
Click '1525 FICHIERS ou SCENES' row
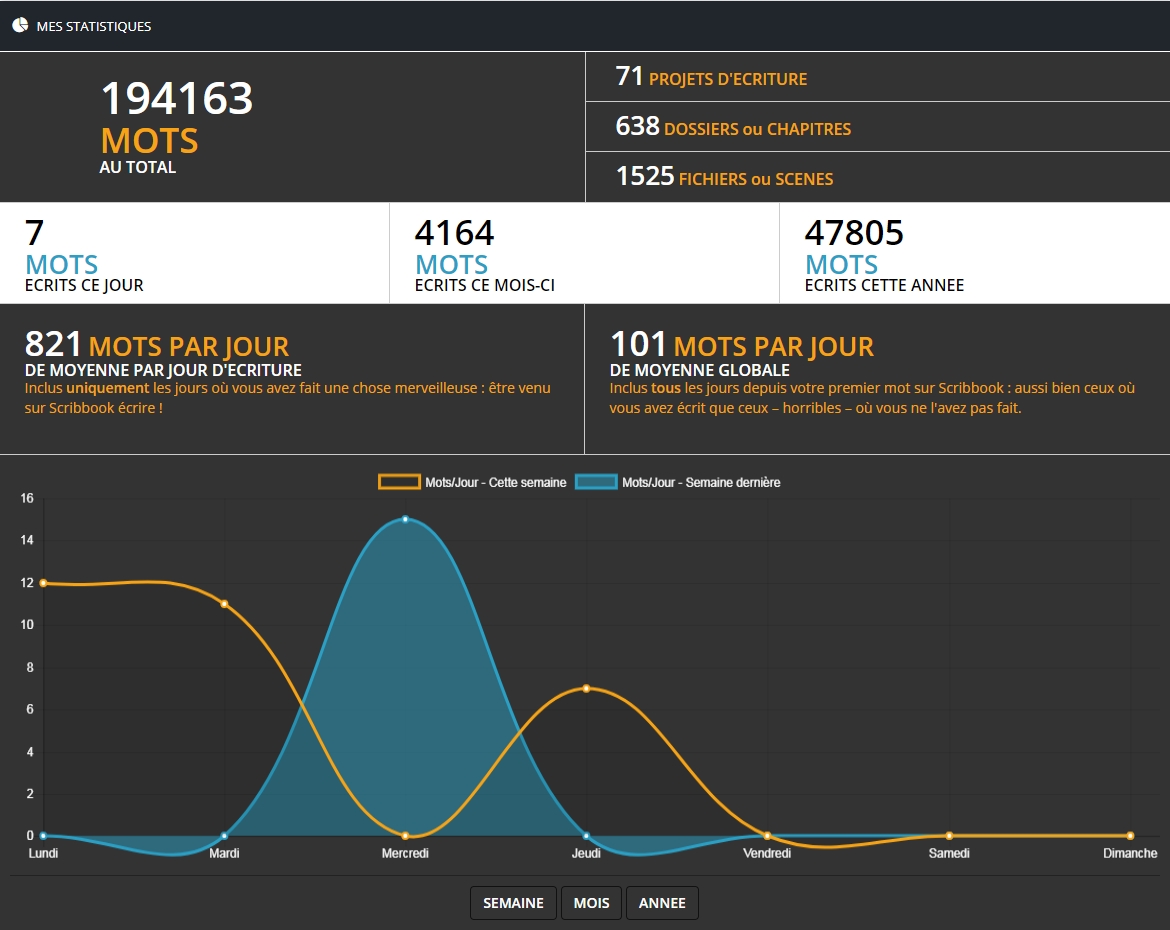878,177
